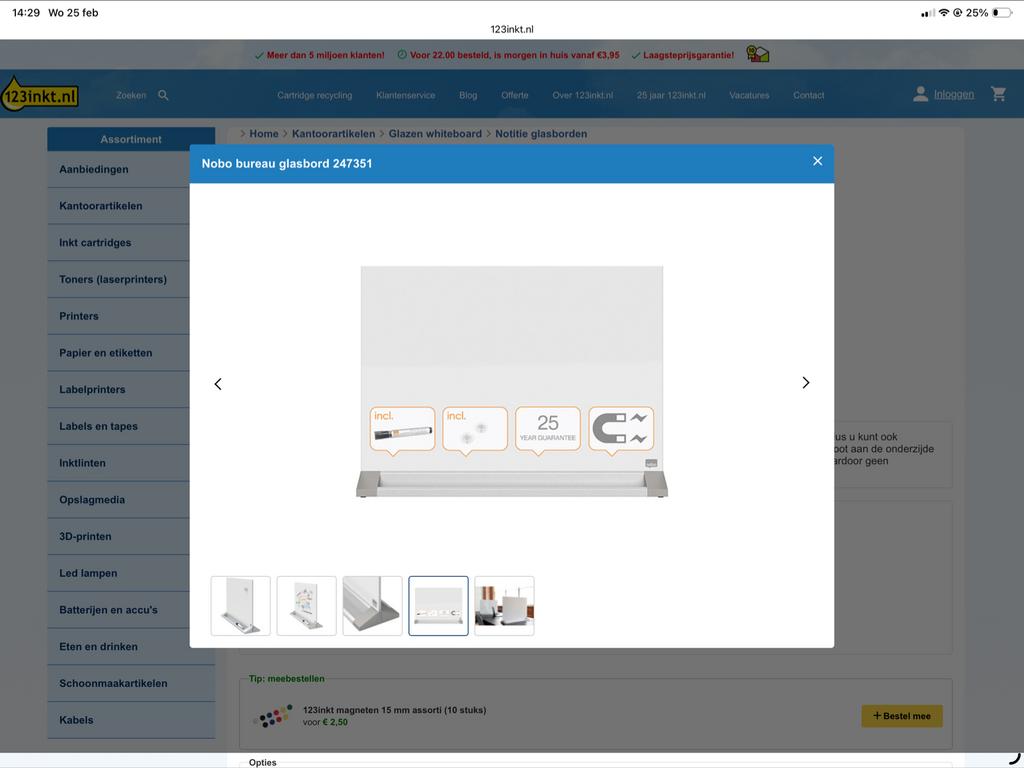
Task: Open Vacatures in top navigation
Action: tap(749, 95)
